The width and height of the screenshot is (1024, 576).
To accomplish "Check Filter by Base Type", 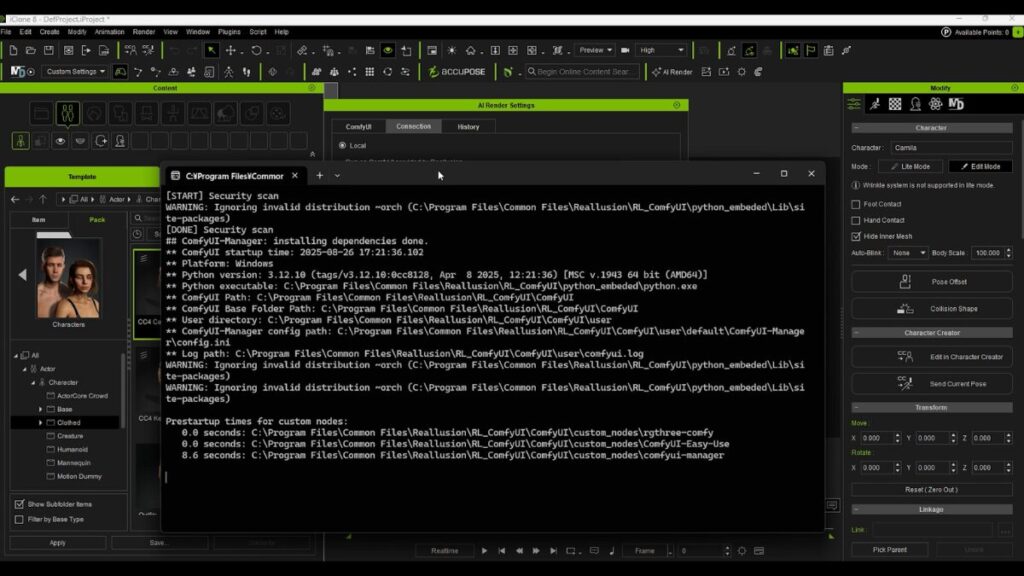I will pos(19,519).
